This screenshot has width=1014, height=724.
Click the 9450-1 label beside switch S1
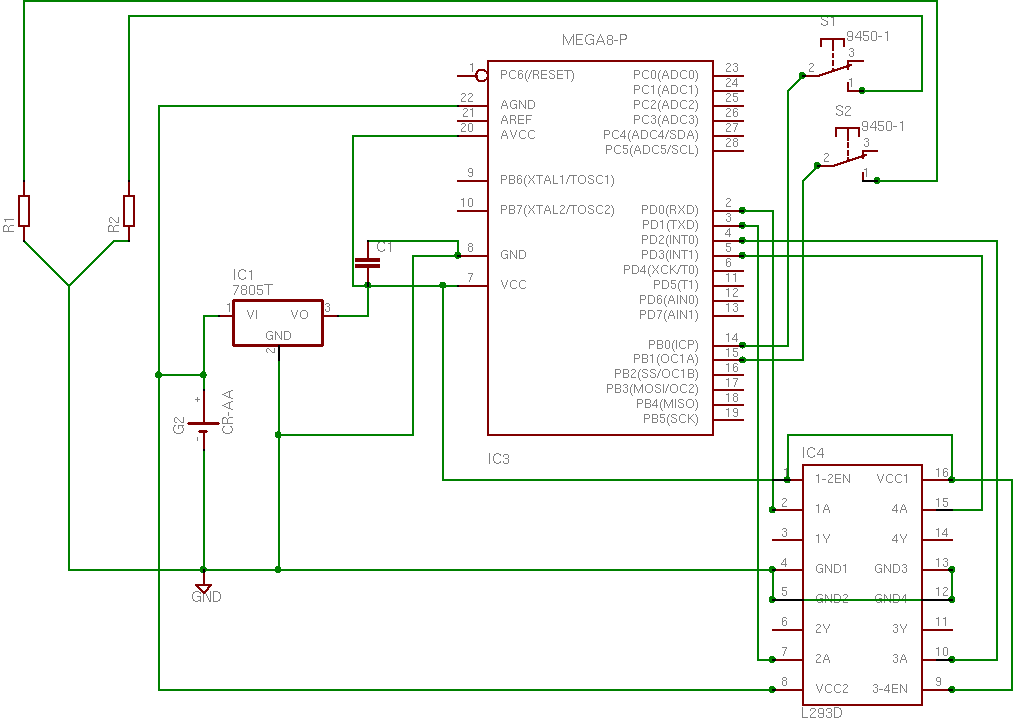pos(868,36)
